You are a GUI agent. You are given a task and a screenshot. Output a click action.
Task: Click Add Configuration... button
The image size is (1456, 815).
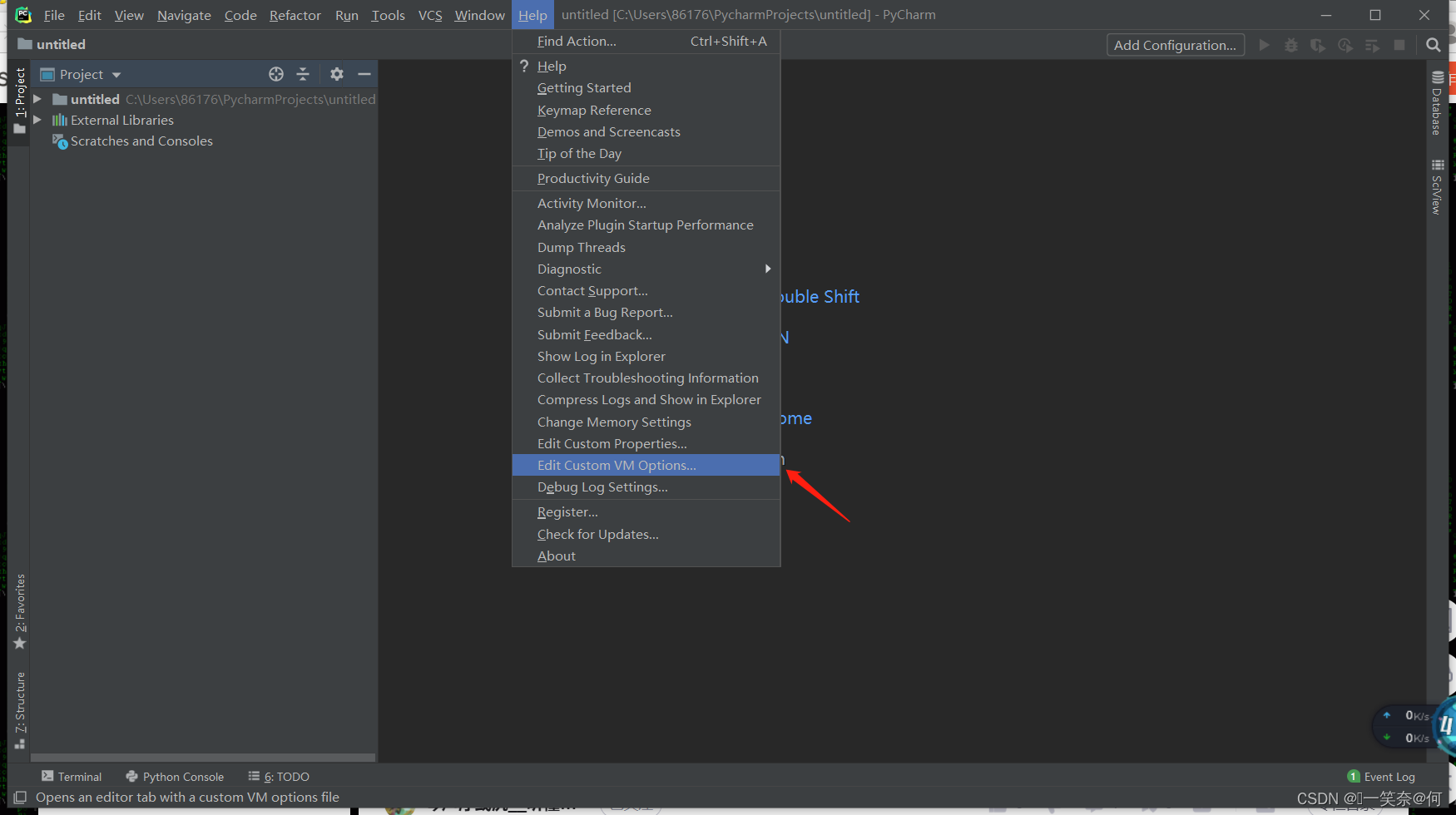tap(1176, 45)
